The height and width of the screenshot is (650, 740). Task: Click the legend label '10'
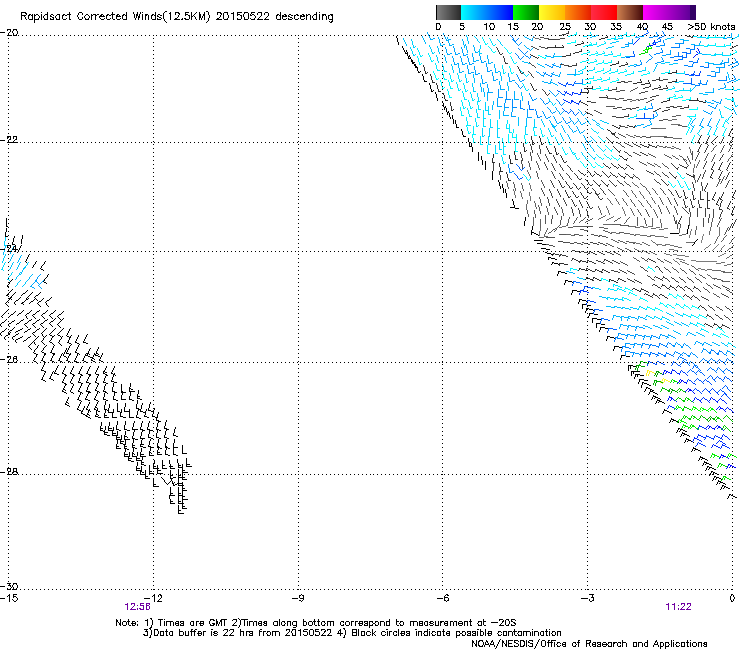click(x=489, y=27)
